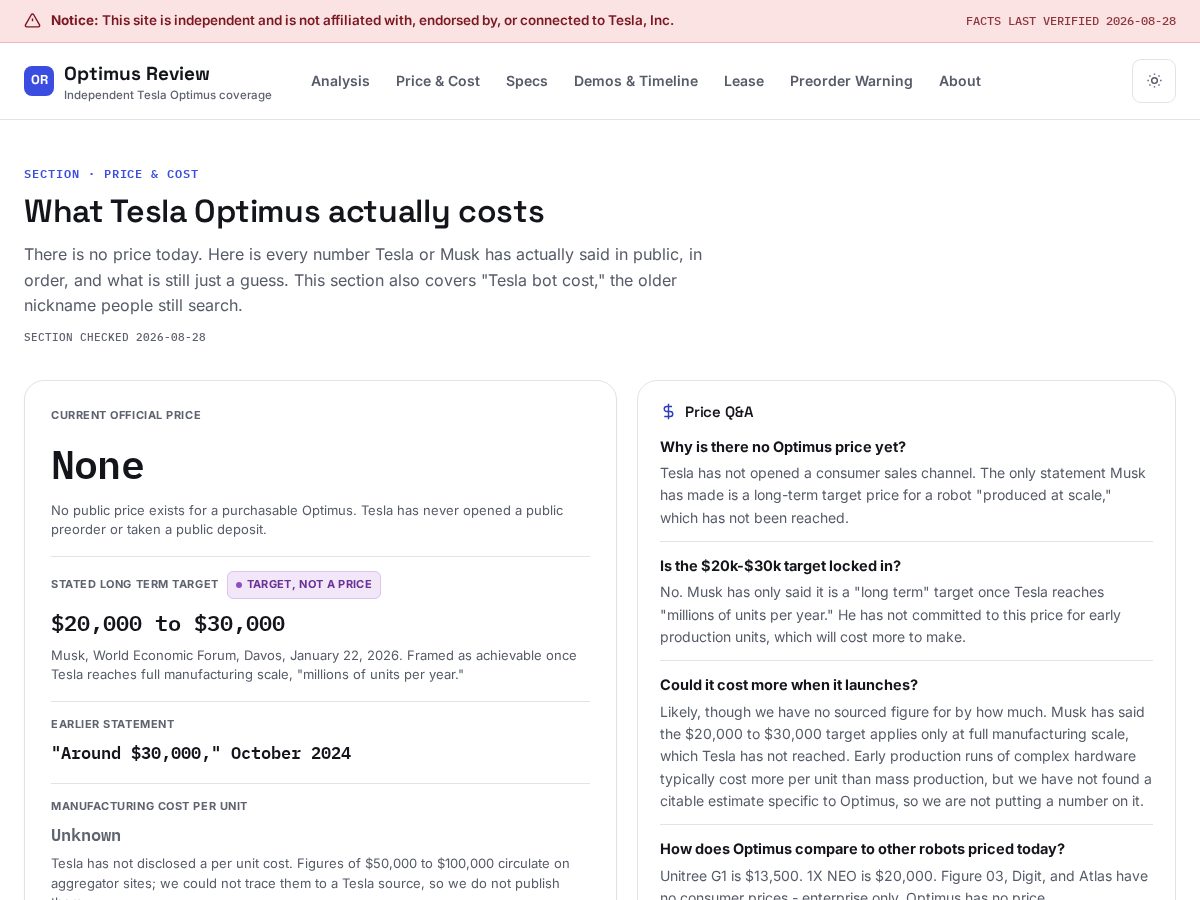Image resolution: width=1200 pixels, height=900 pixels.
Task: Click 'Section checked 2026-08-28' text
Action: [115, 337]
